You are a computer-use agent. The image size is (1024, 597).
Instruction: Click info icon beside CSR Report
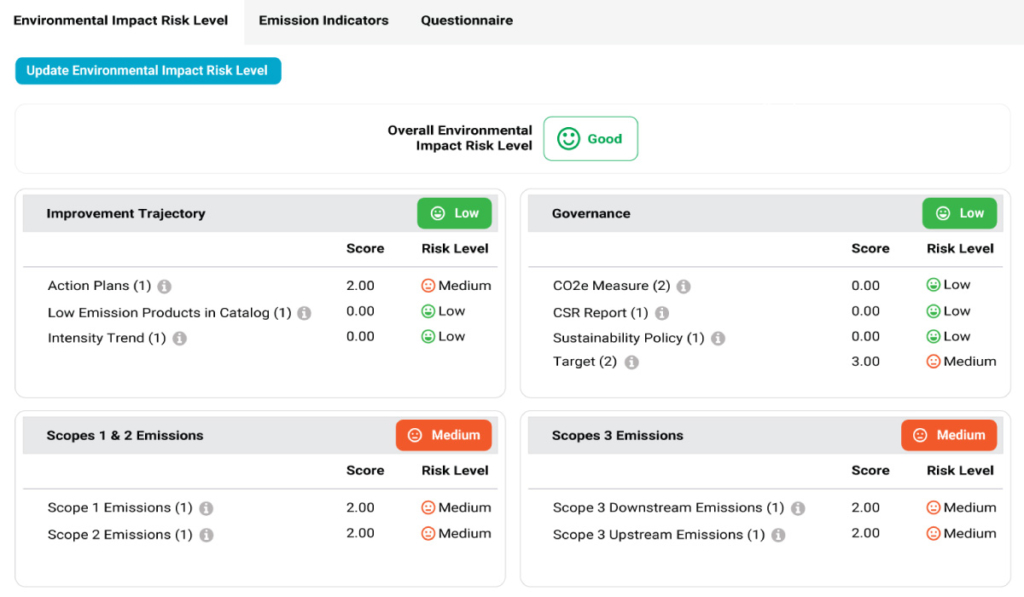[x=661, y=313]
